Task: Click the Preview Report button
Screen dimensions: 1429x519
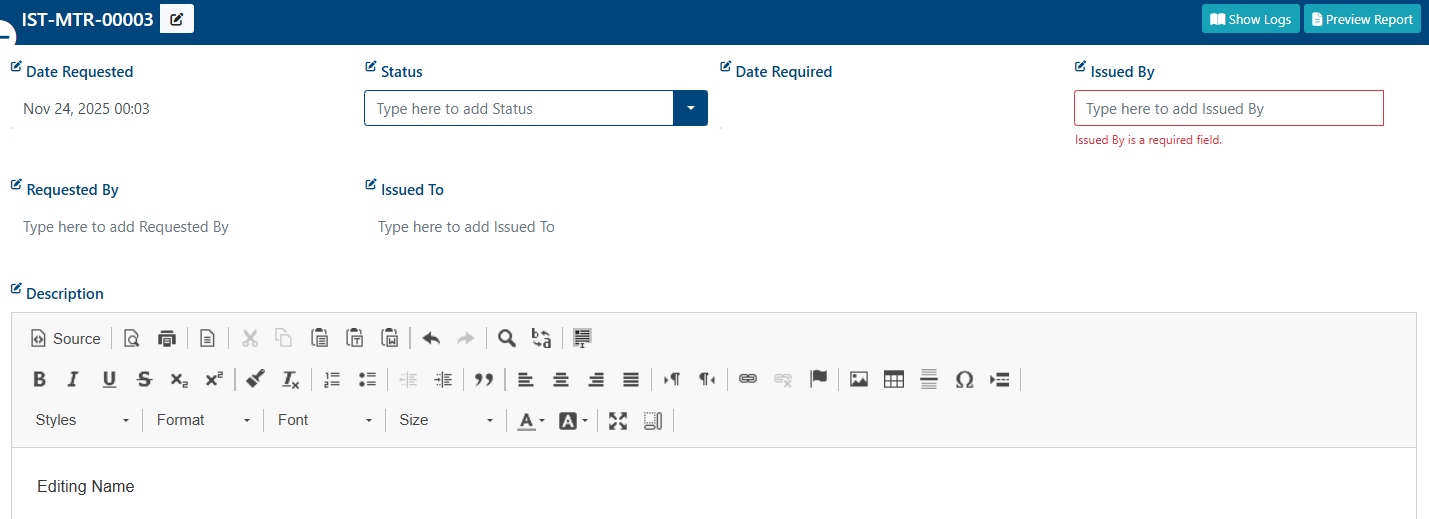Action: click(x=1362, y=19)
